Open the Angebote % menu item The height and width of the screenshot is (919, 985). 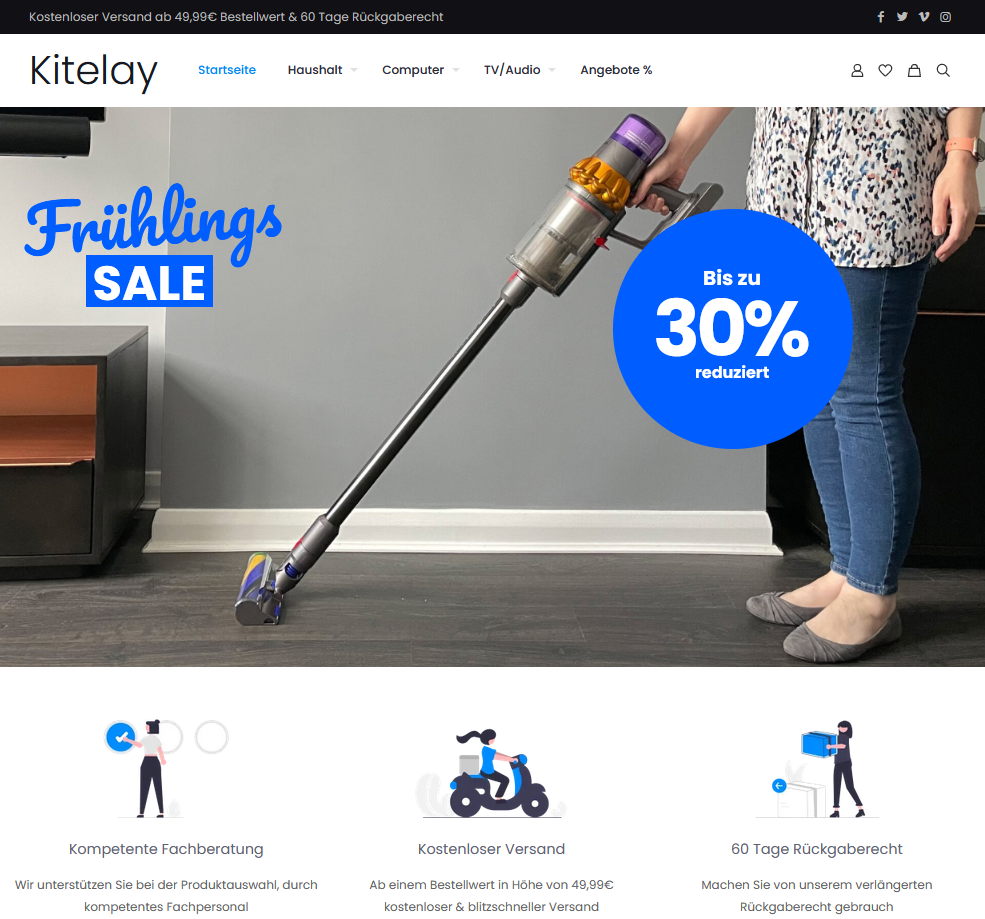point(616,70)
